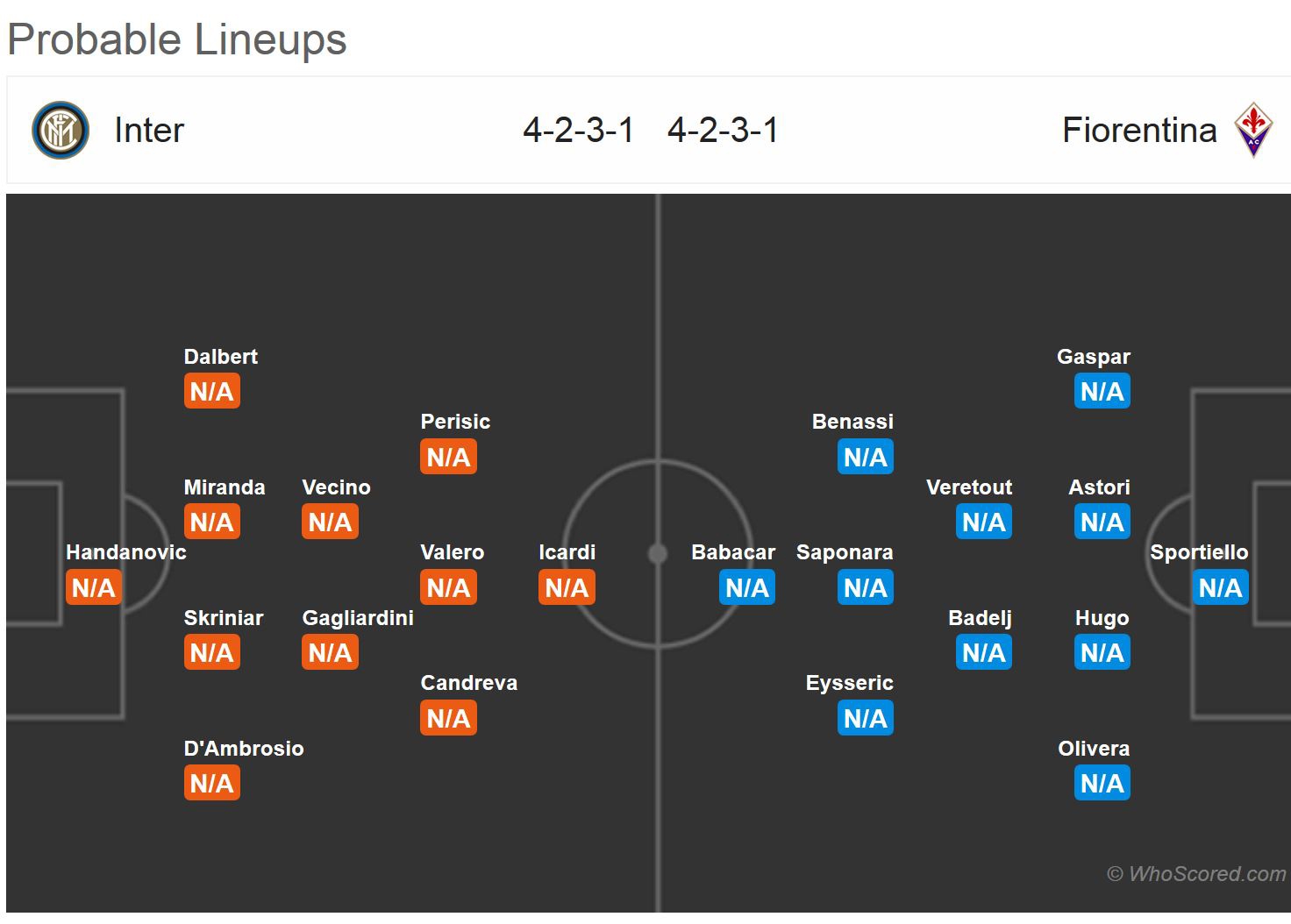
Task: Click Astori's blue N/A rating badge
Action: (1102, 522)
